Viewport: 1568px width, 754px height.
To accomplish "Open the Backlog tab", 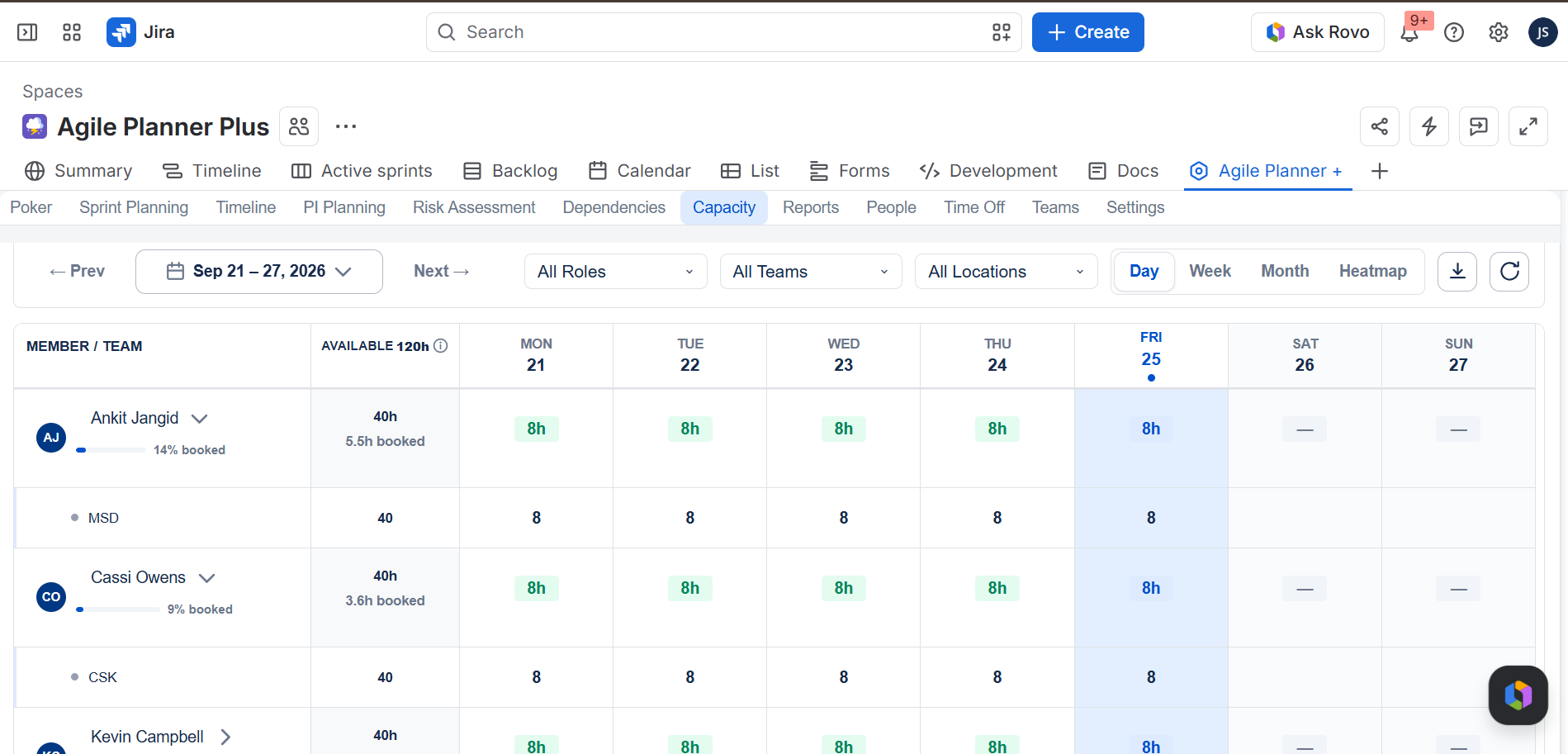I will coord(510,171).
